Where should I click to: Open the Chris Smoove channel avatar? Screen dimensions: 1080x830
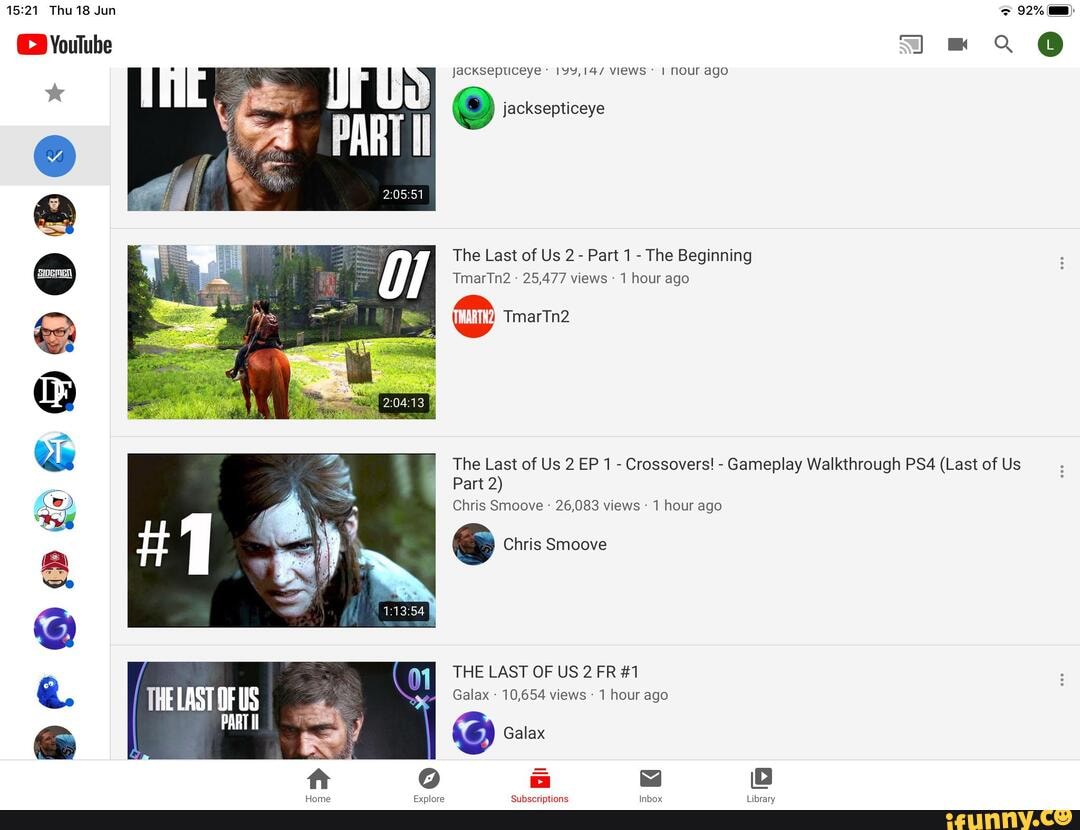coord(473,544)
